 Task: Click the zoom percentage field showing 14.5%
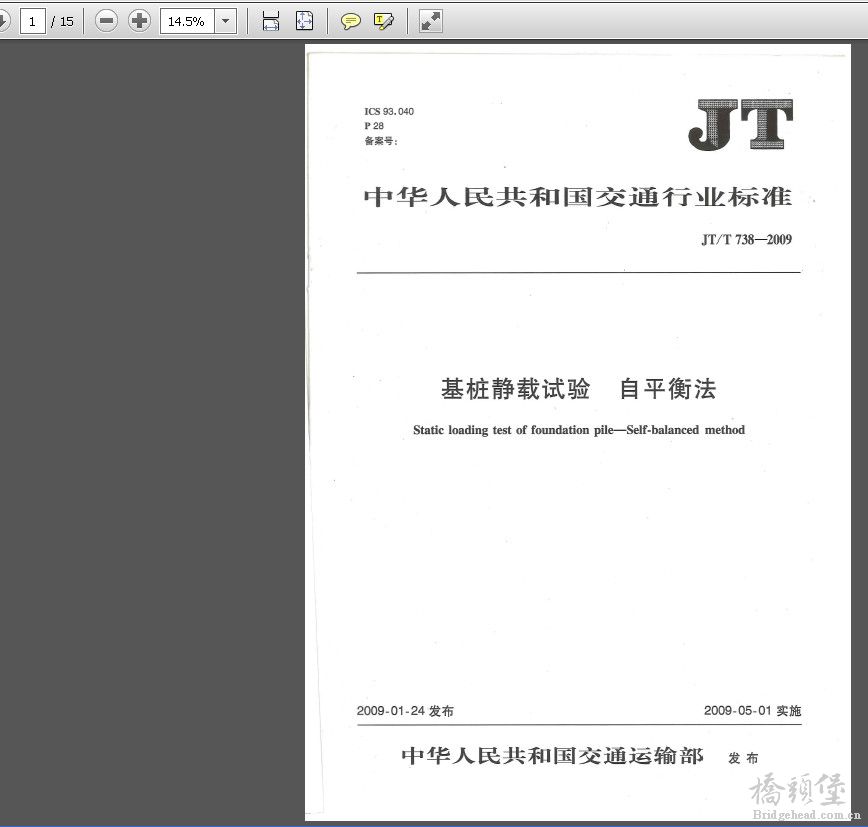187,22
